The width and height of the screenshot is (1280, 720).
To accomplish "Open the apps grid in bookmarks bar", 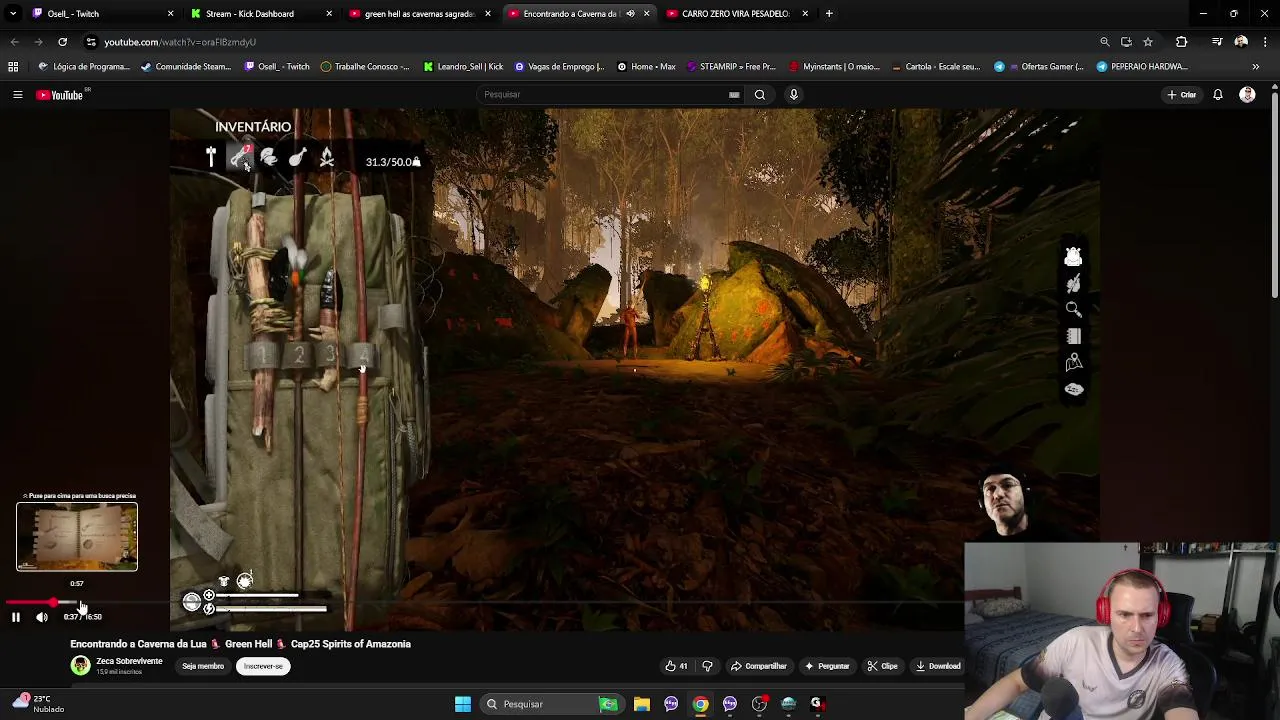I will point(13,67).
